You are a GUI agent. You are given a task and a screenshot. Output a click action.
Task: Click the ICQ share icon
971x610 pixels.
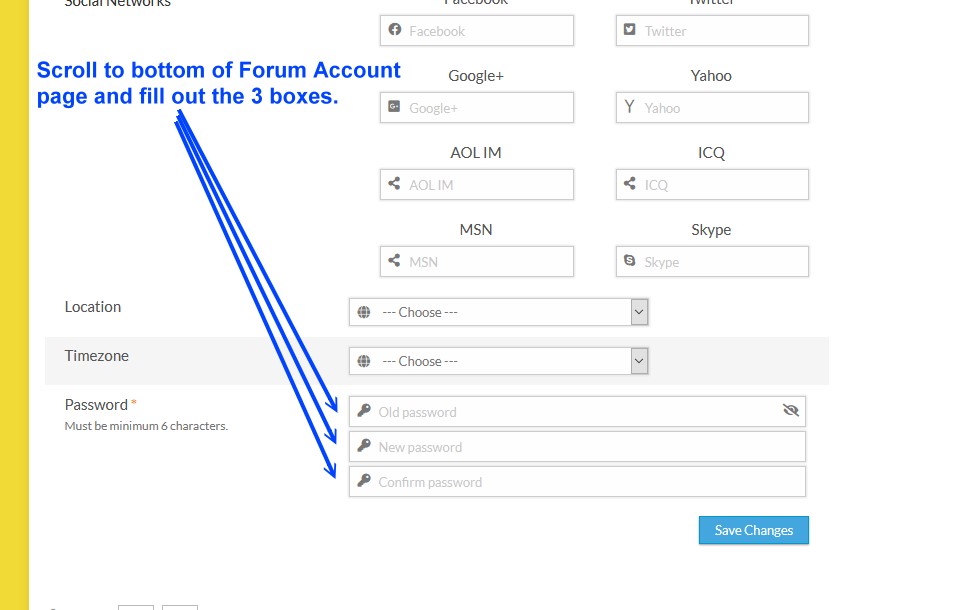(630, 184)
